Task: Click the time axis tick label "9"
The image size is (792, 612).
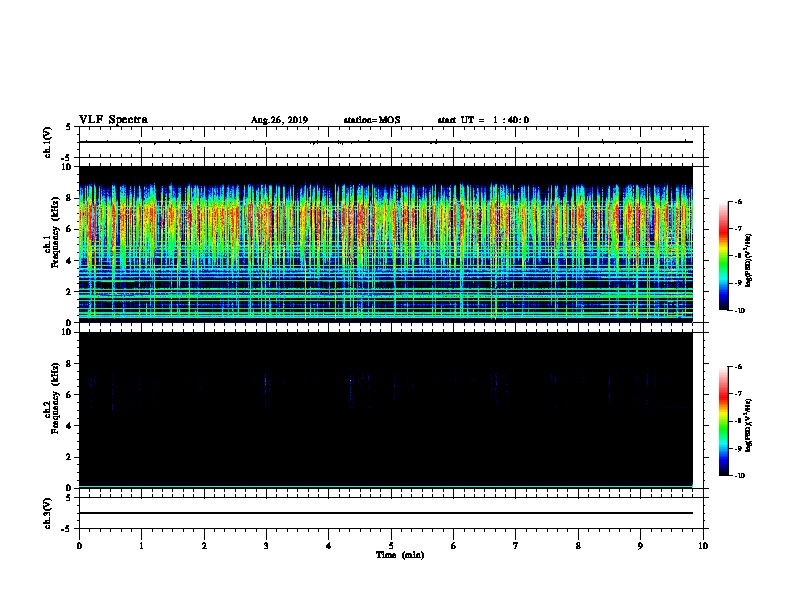Action: tap(640, 546)
